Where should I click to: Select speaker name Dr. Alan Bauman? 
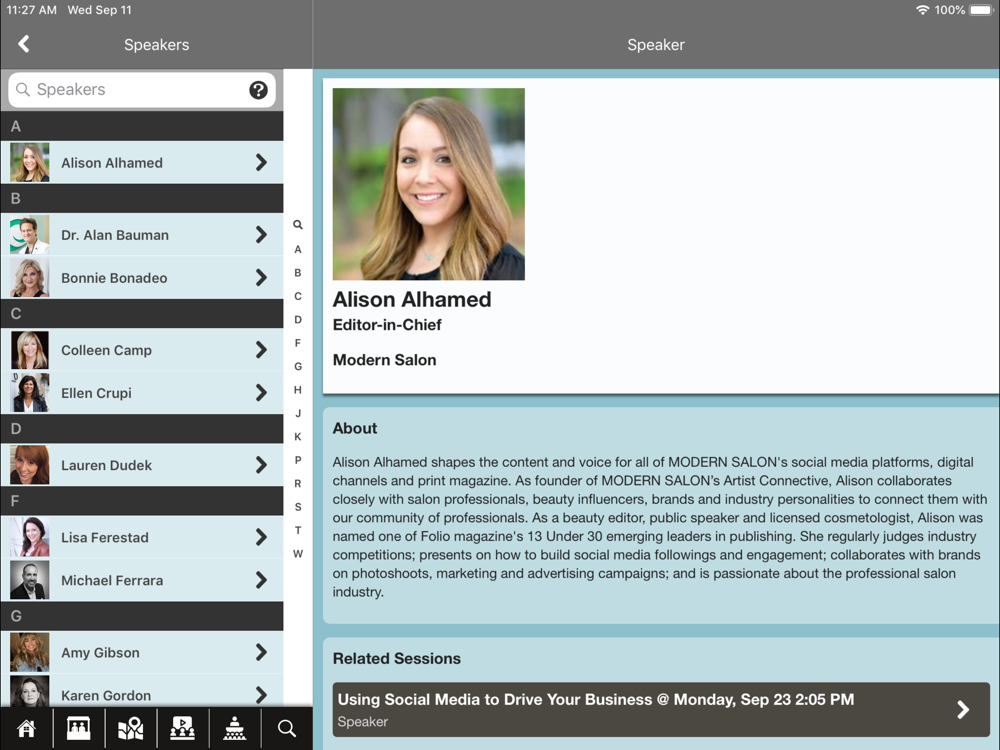tap(115, 235)
